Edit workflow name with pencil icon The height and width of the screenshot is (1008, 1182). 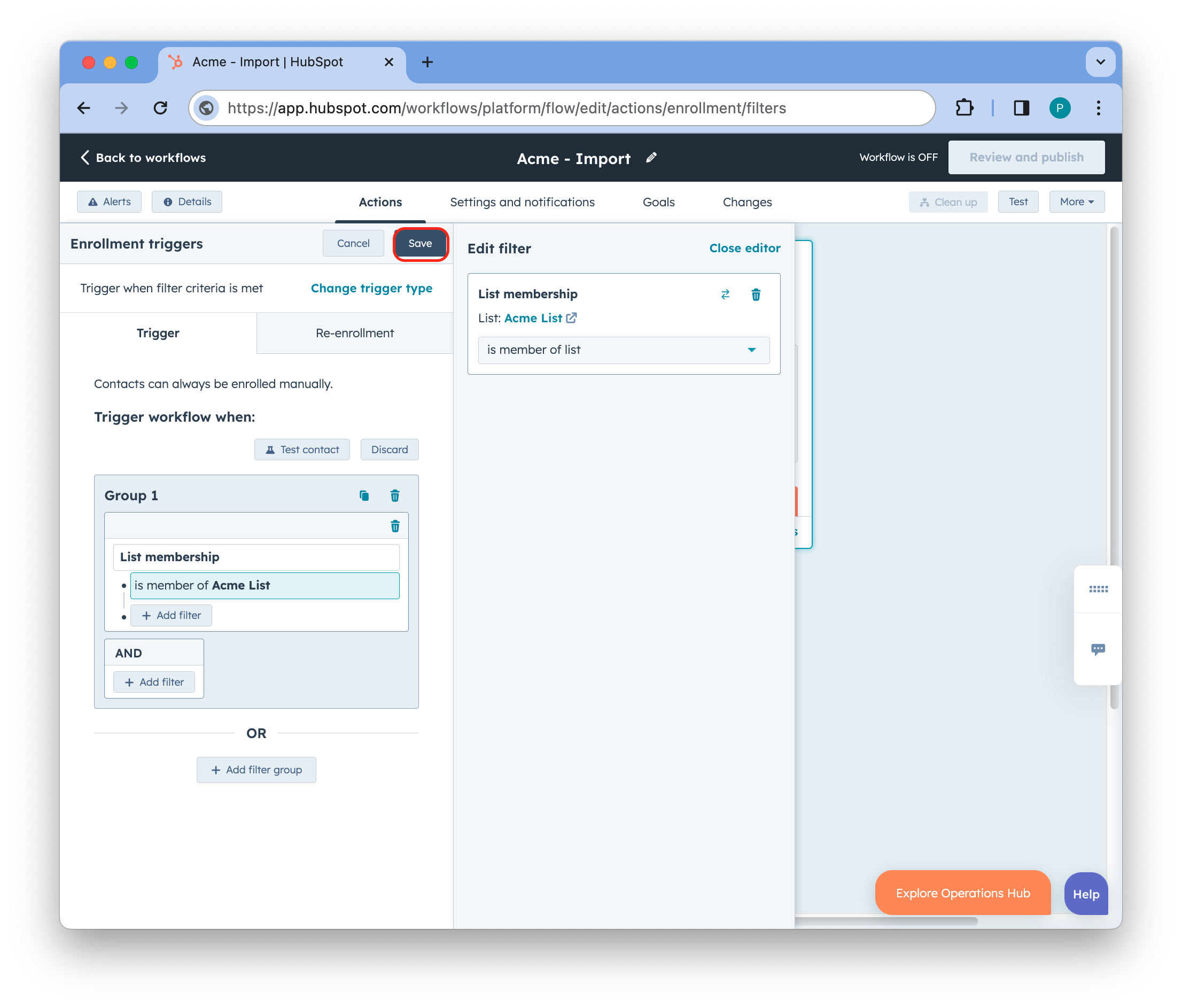tap(651, 158)
